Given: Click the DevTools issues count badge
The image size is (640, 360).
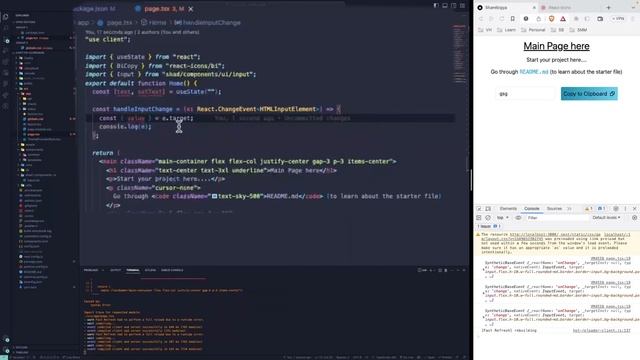Looking at the screenshot, I should 601,209.
